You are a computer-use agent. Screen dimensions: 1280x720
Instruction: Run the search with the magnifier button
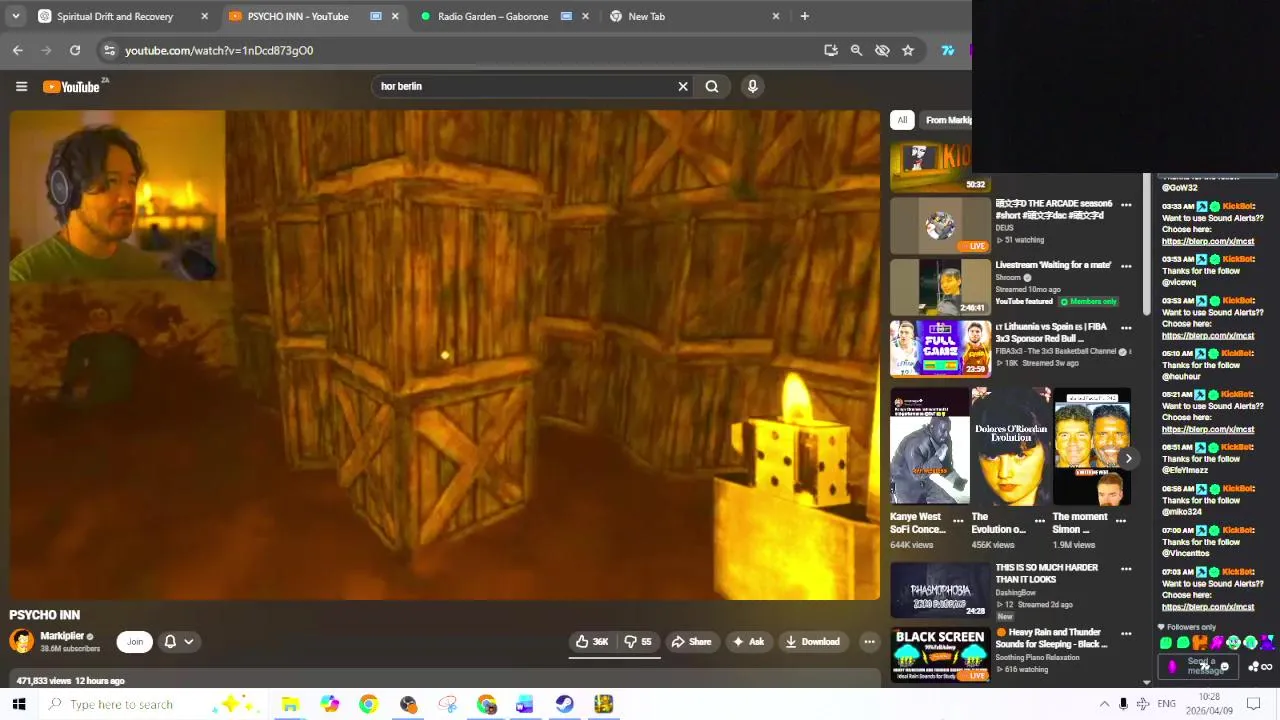click(712, 86)
